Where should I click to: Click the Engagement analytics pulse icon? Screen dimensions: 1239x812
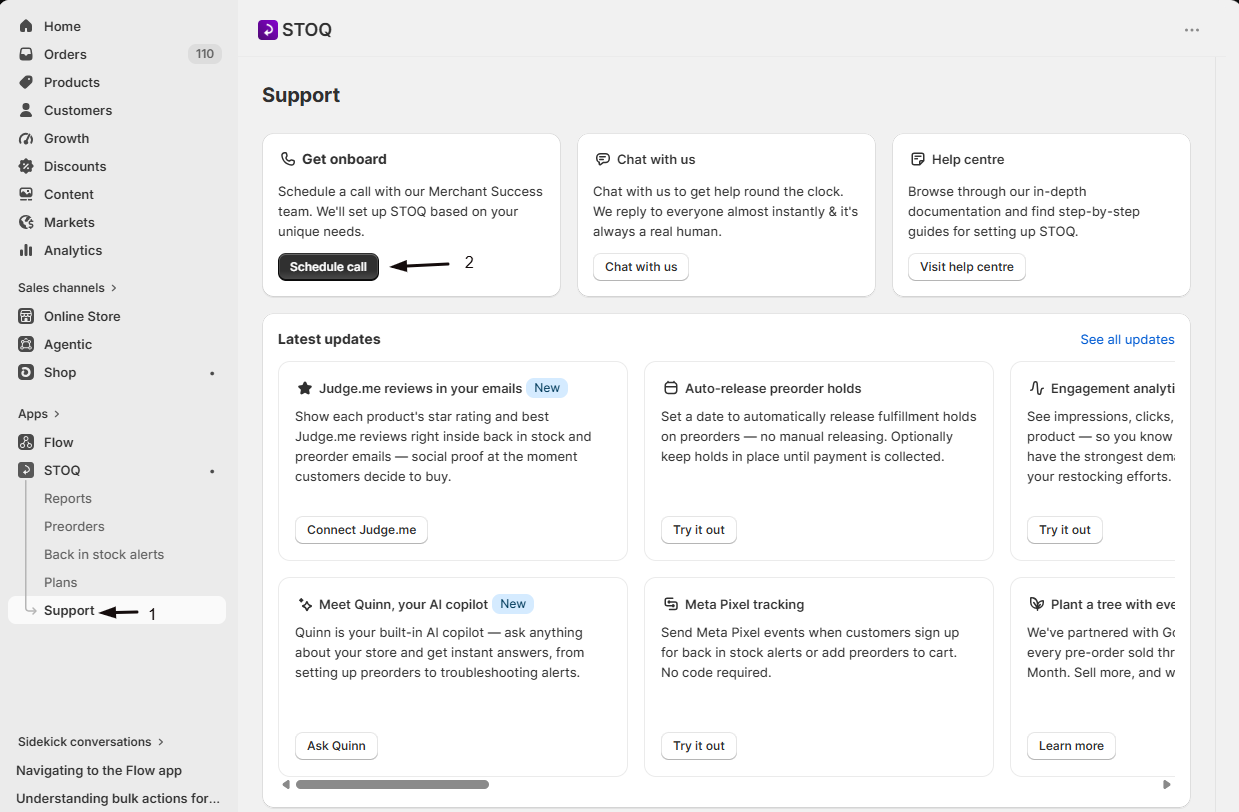pos(1037,388)
